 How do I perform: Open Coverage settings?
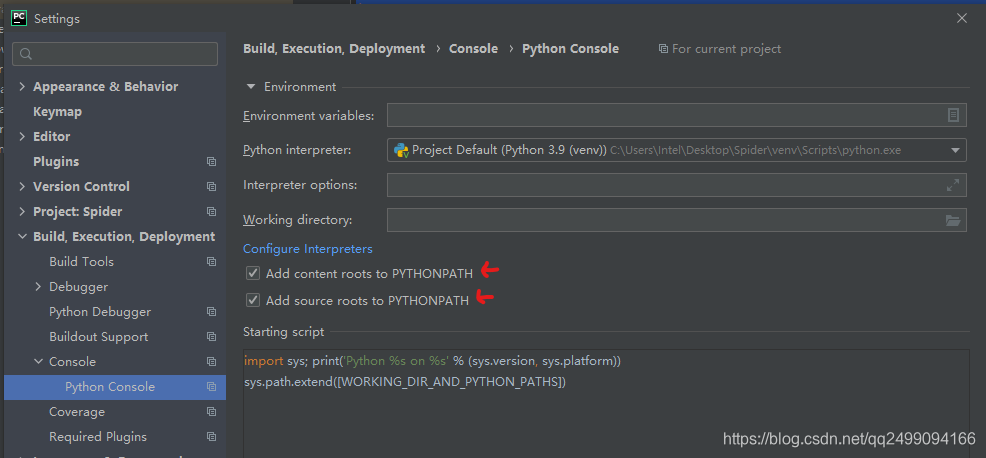click(77, 411)
